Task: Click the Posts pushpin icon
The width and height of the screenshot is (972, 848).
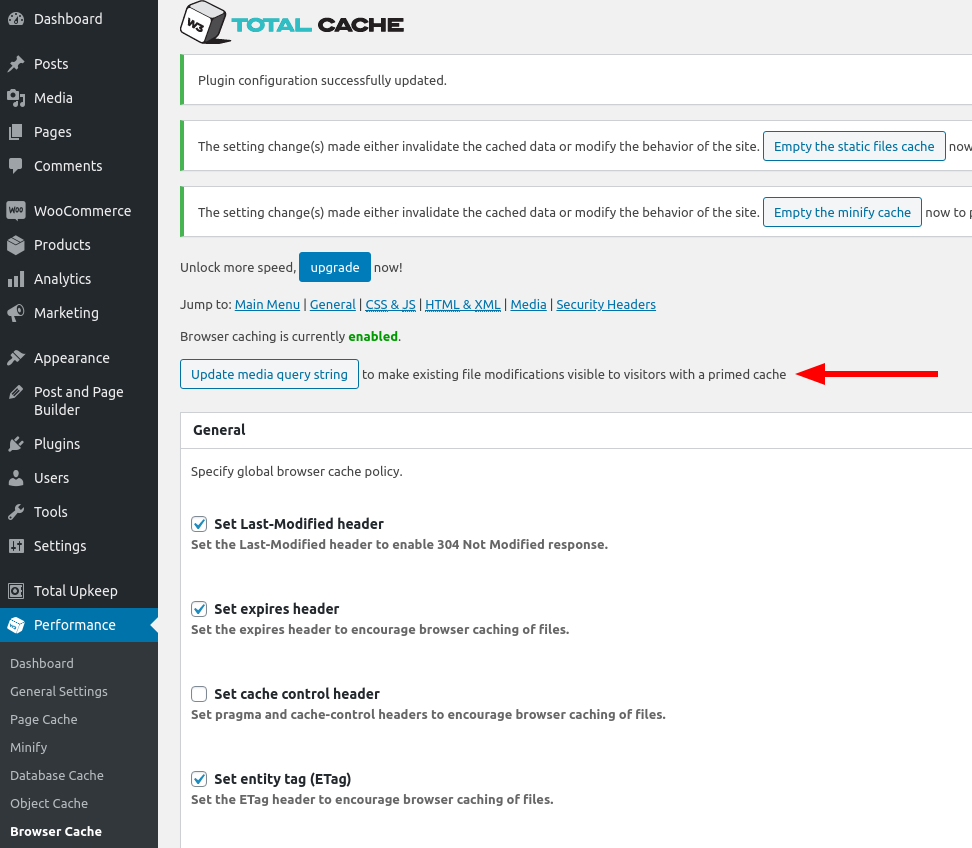Action: (16, 64)
